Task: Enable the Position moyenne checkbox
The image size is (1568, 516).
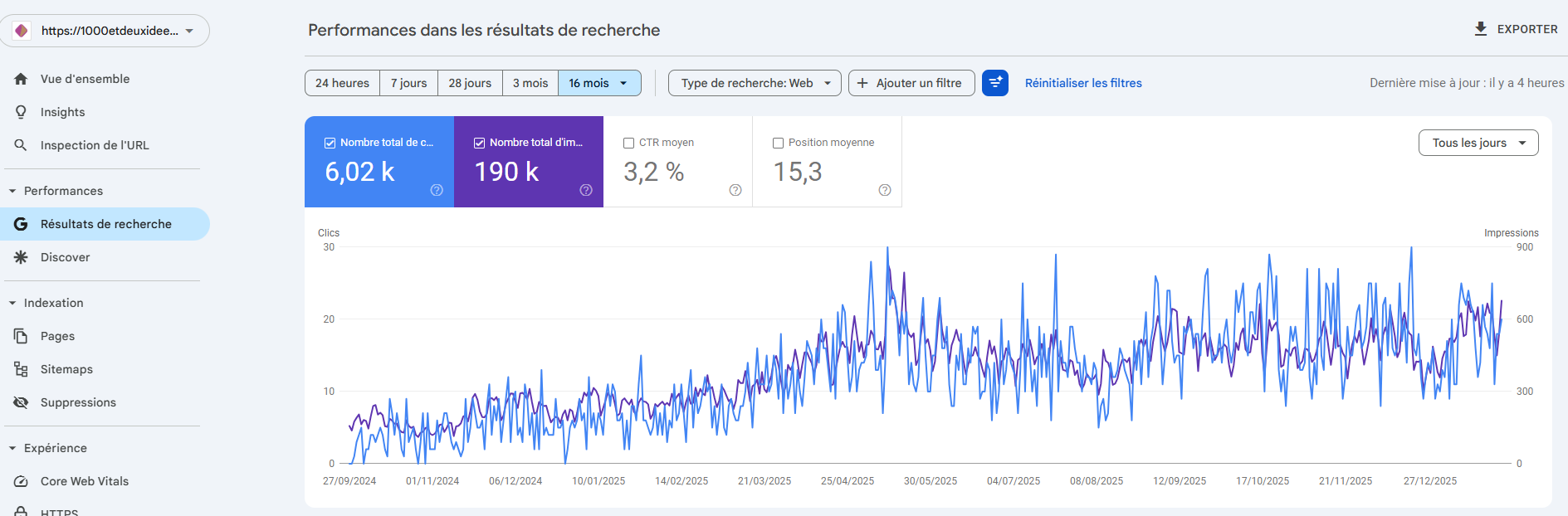Action: 778,143
